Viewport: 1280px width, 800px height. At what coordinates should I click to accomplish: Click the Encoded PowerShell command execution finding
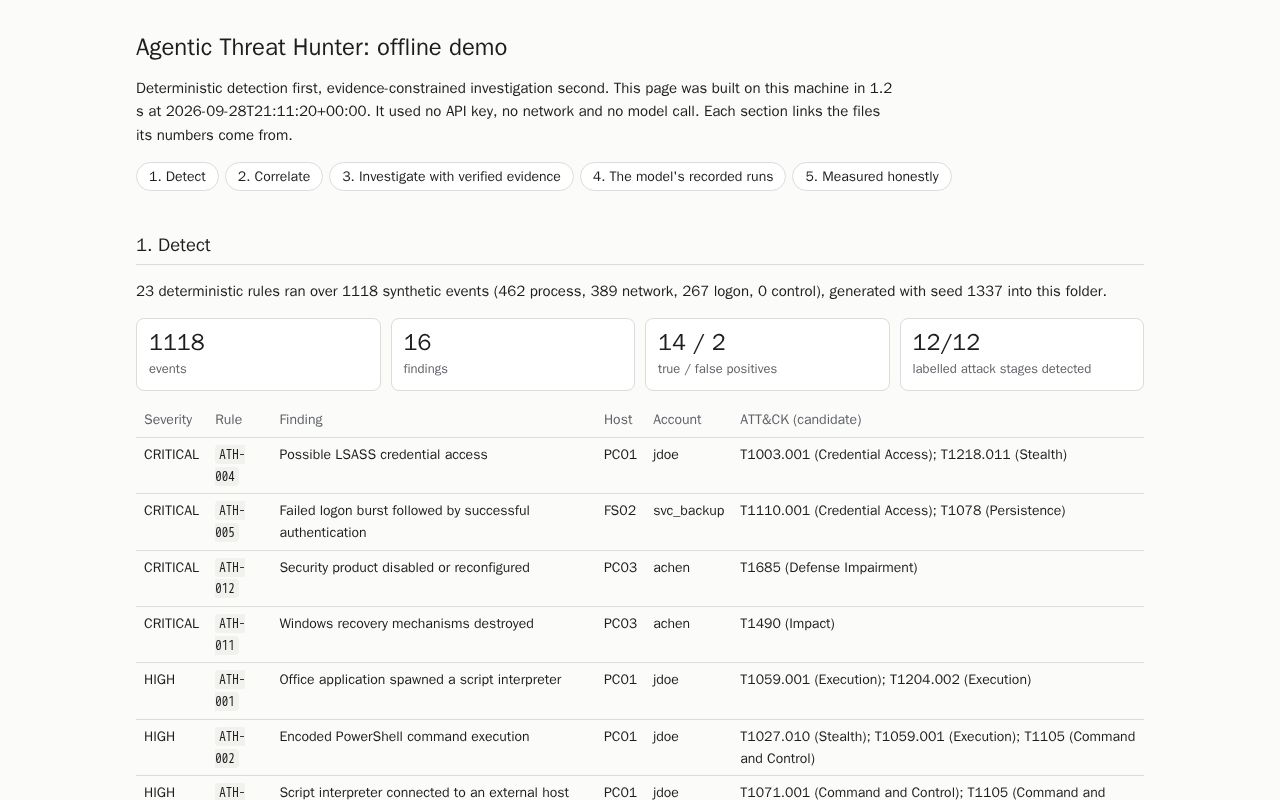click(x=404, y=736)
